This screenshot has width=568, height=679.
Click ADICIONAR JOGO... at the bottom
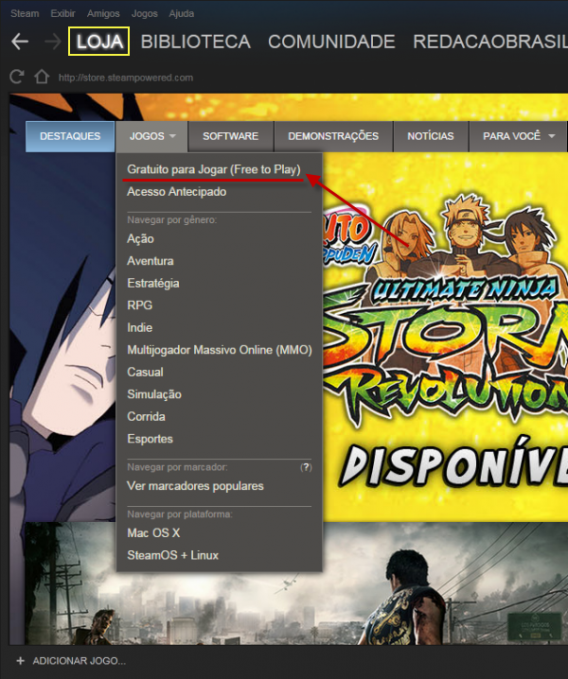pos(79,661)
